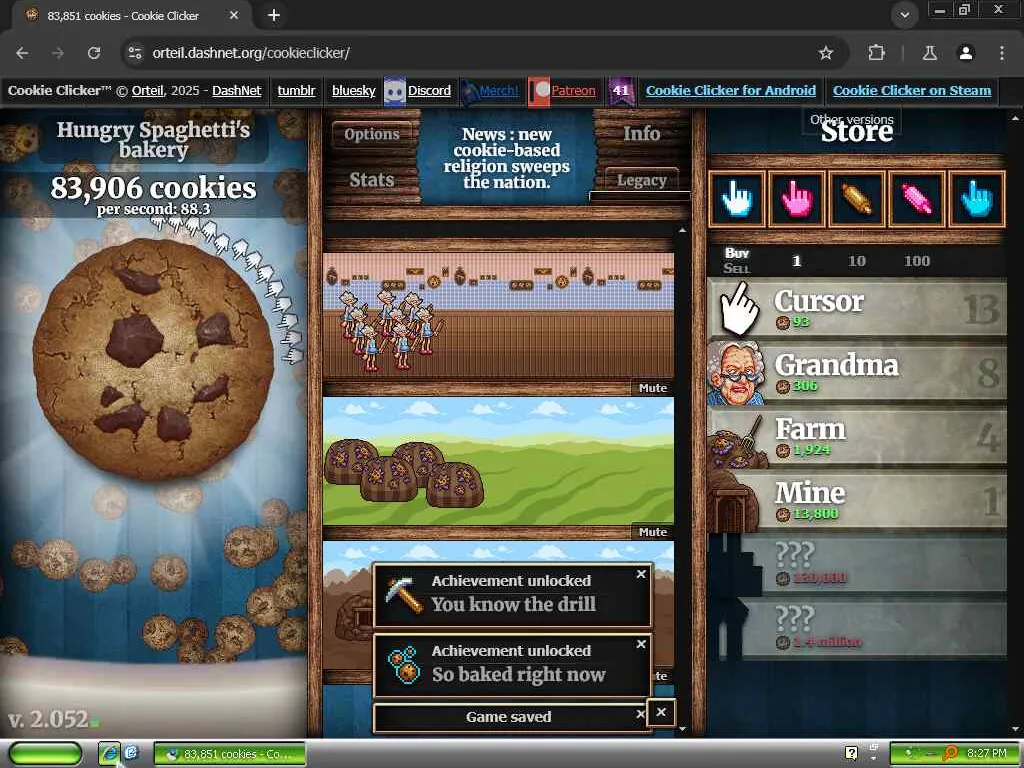Bookmark this page with the star
The image size is (1024, 768).
825,53
